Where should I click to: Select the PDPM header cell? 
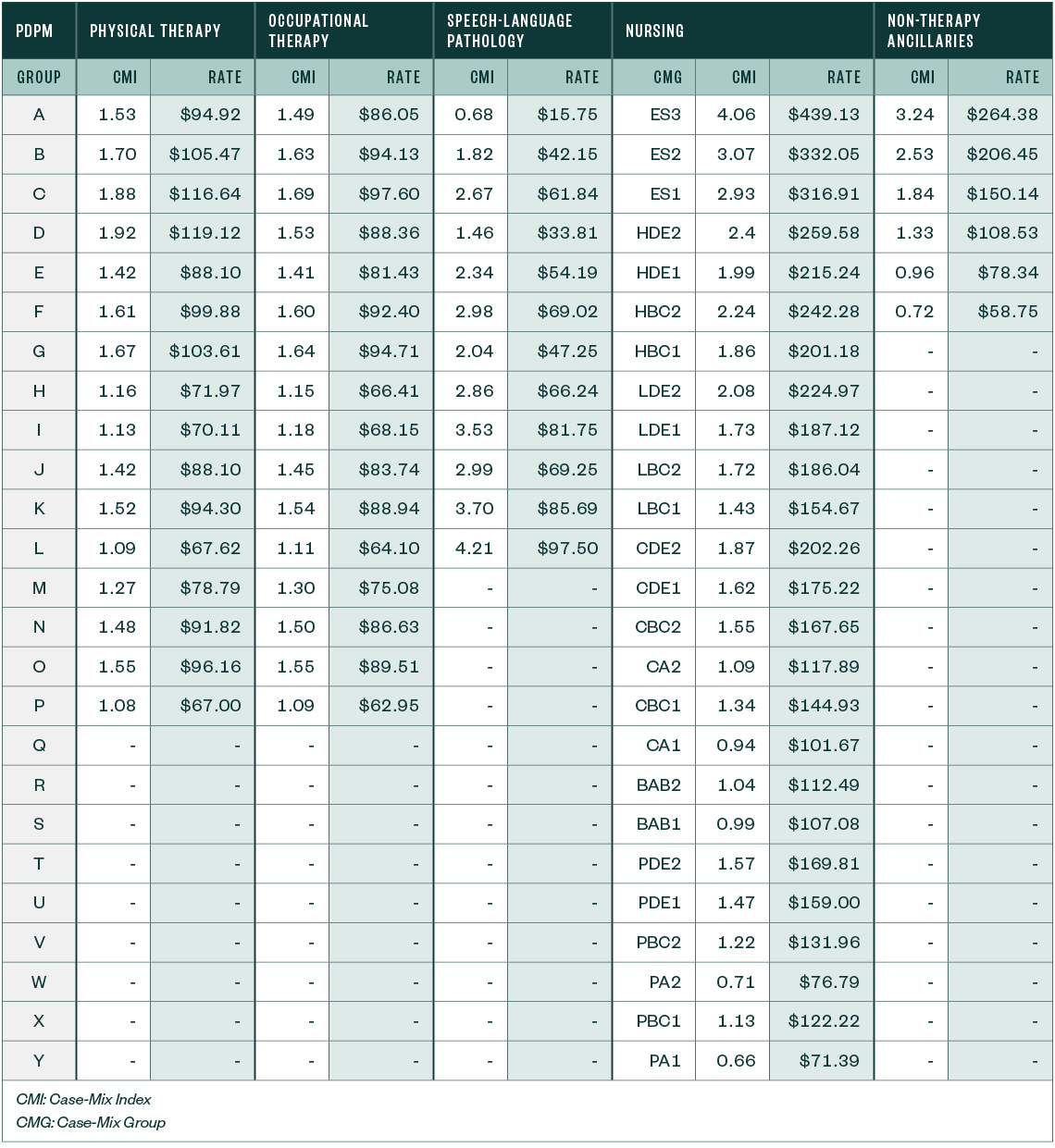[34, 31]
